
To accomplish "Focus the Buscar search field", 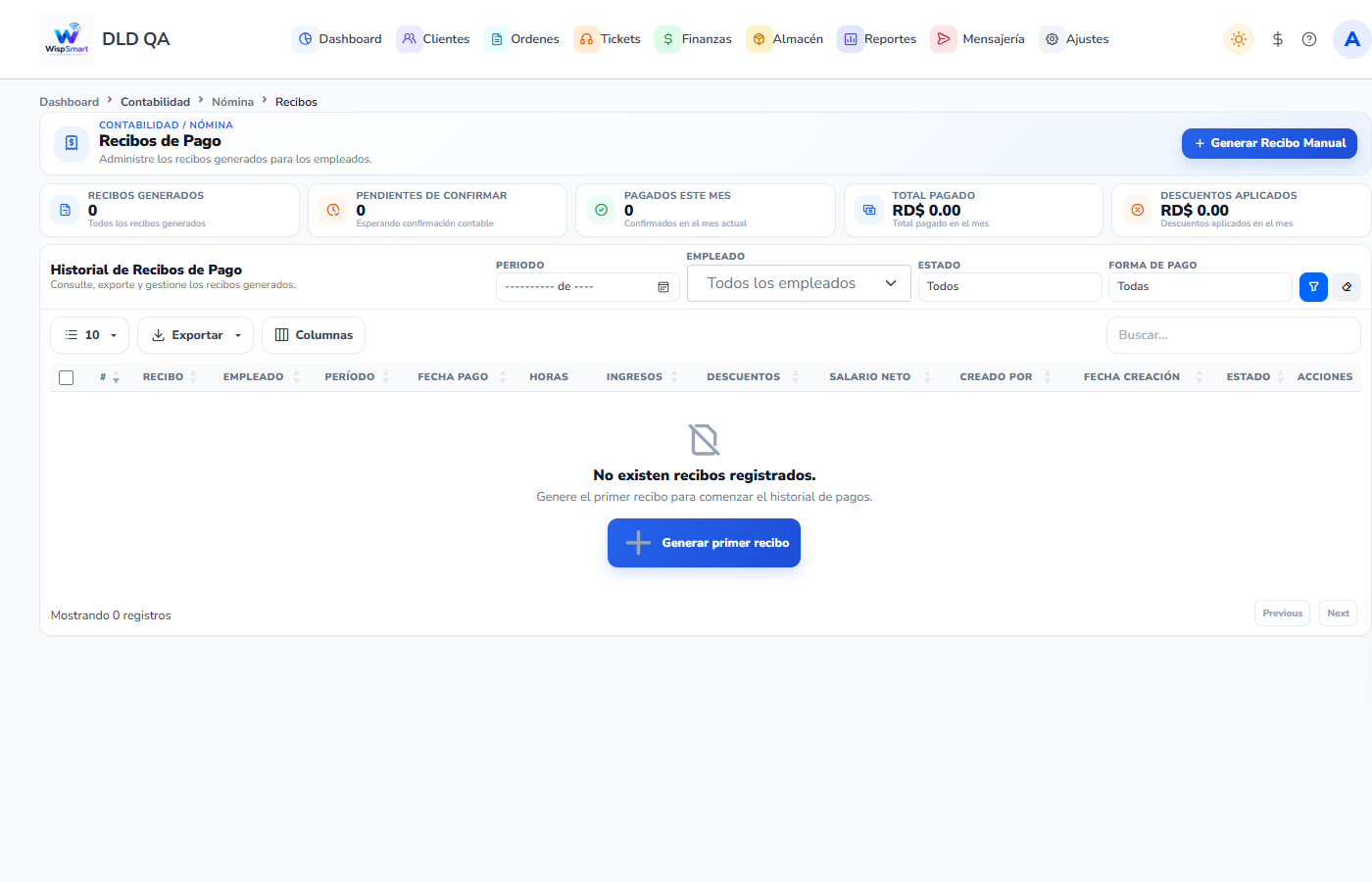I will point(1234,335).
